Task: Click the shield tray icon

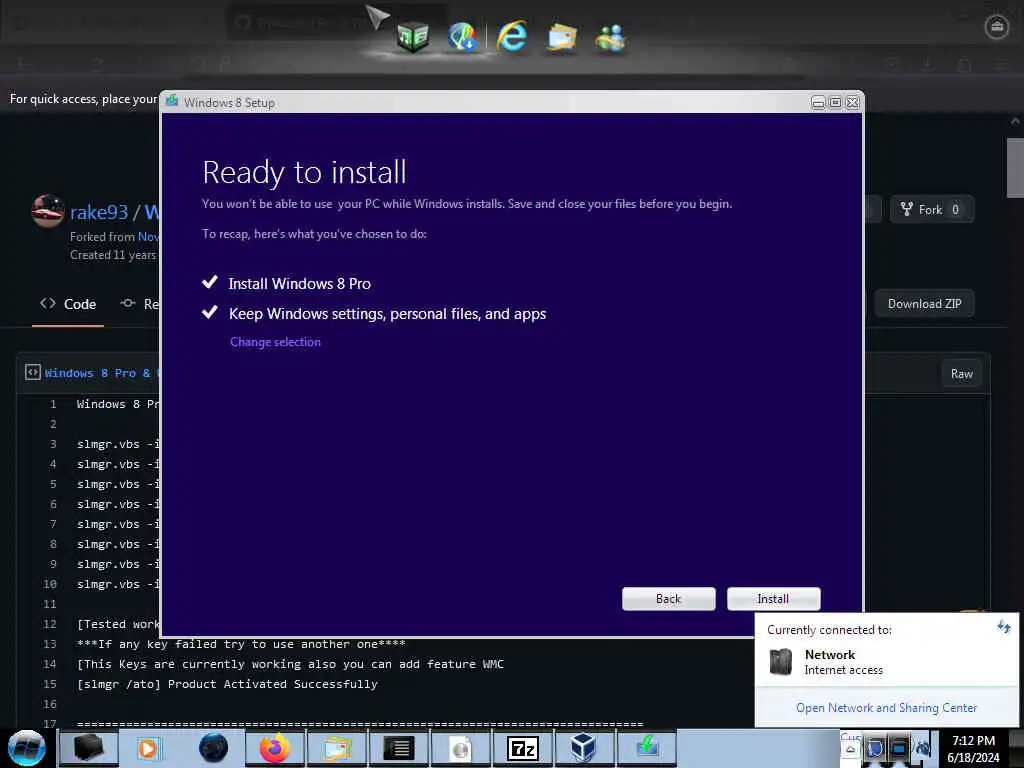Action: [874, 749]
